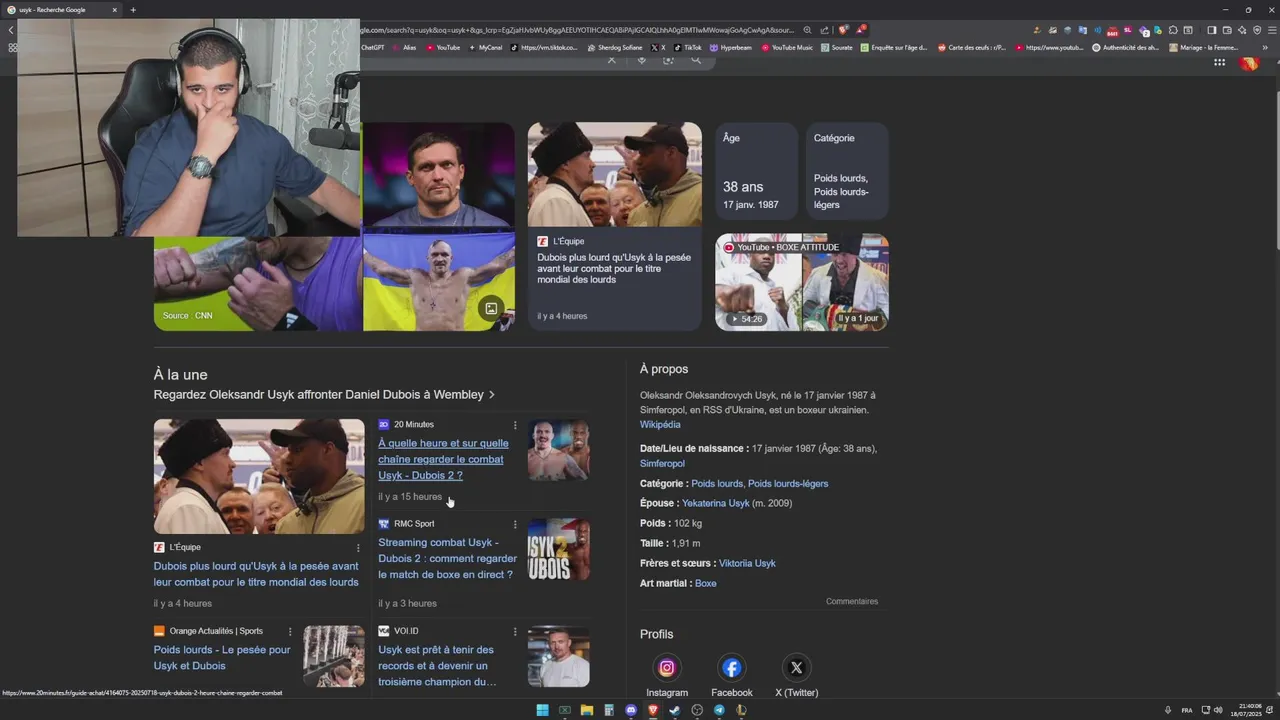This screenshot has height=720, width=1280.
Task: Open the X (Twitter) profile icon
Action: [796, 667]
